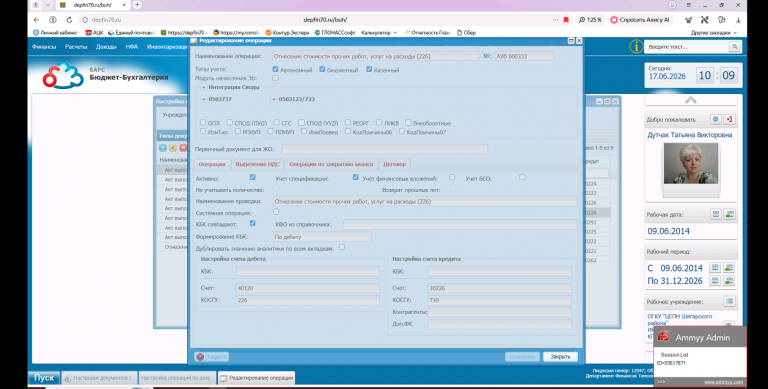The height and width of the screenshot is (389, 768).
Task: Click green reset icon for period start 09.06.2014
Action: coord(729,267)
